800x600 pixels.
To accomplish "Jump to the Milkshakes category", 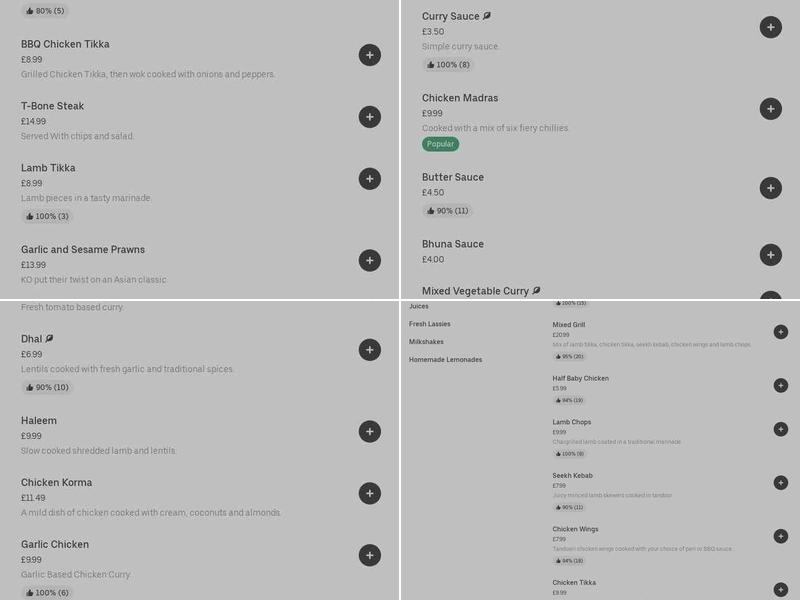I will pyautogui.click(x=426, y=342).
